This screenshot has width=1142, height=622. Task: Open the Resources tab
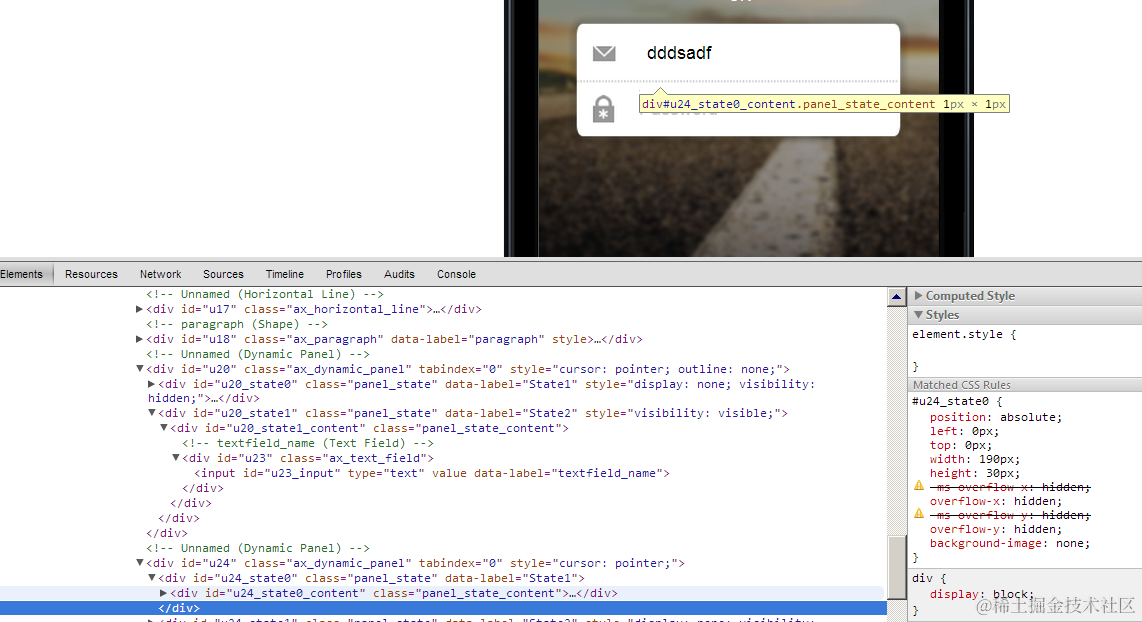91,274
